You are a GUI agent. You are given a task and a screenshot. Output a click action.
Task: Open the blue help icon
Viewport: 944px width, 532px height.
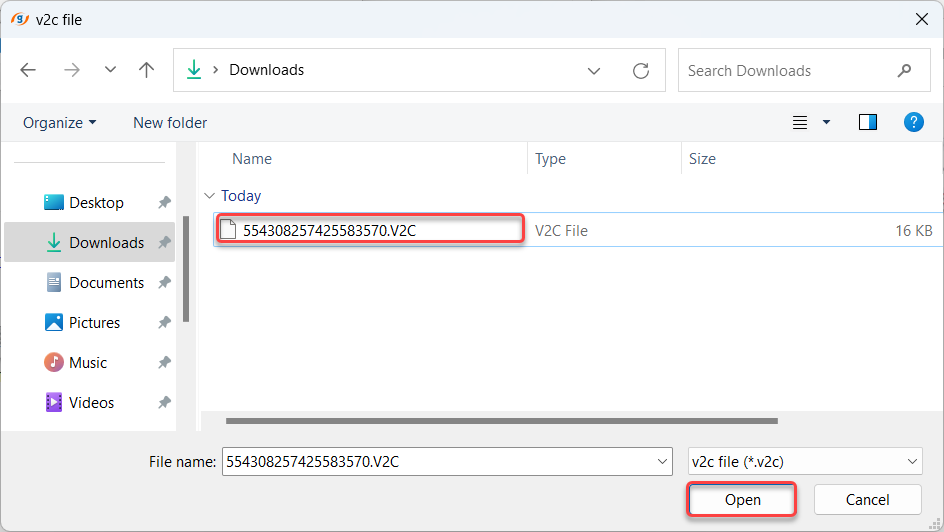[x=913, y=122]
